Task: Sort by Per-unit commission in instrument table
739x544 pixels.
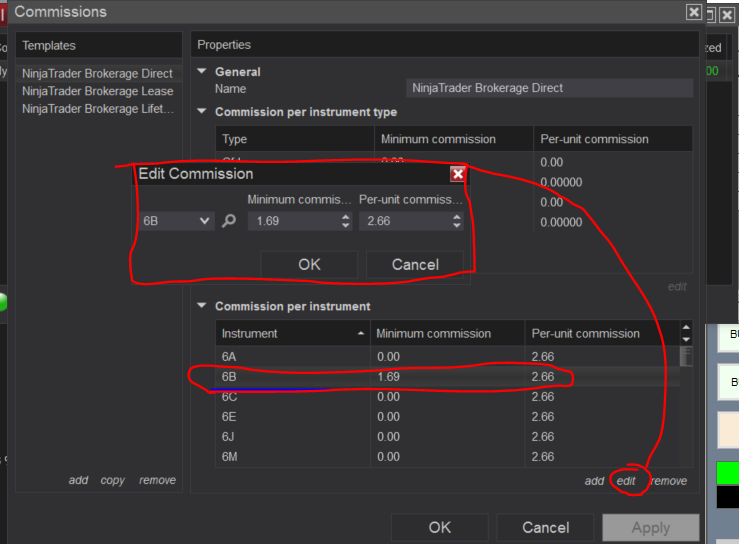Action: pyautogui.click(x=602, y=333)
